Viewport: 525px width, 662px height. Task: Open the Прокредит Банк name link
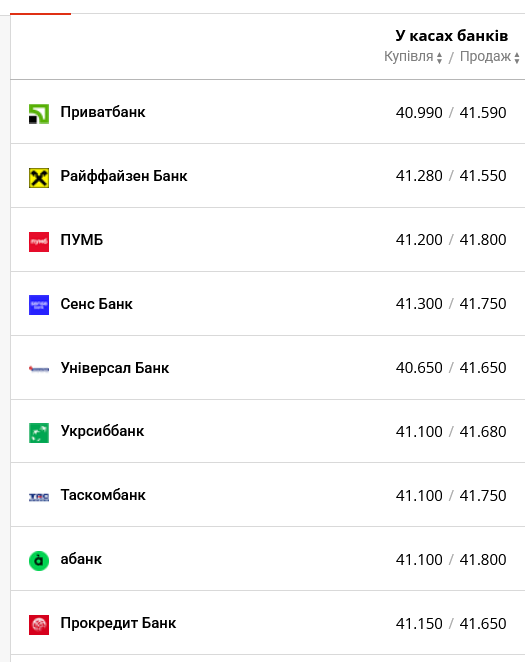tap(118, 623)
